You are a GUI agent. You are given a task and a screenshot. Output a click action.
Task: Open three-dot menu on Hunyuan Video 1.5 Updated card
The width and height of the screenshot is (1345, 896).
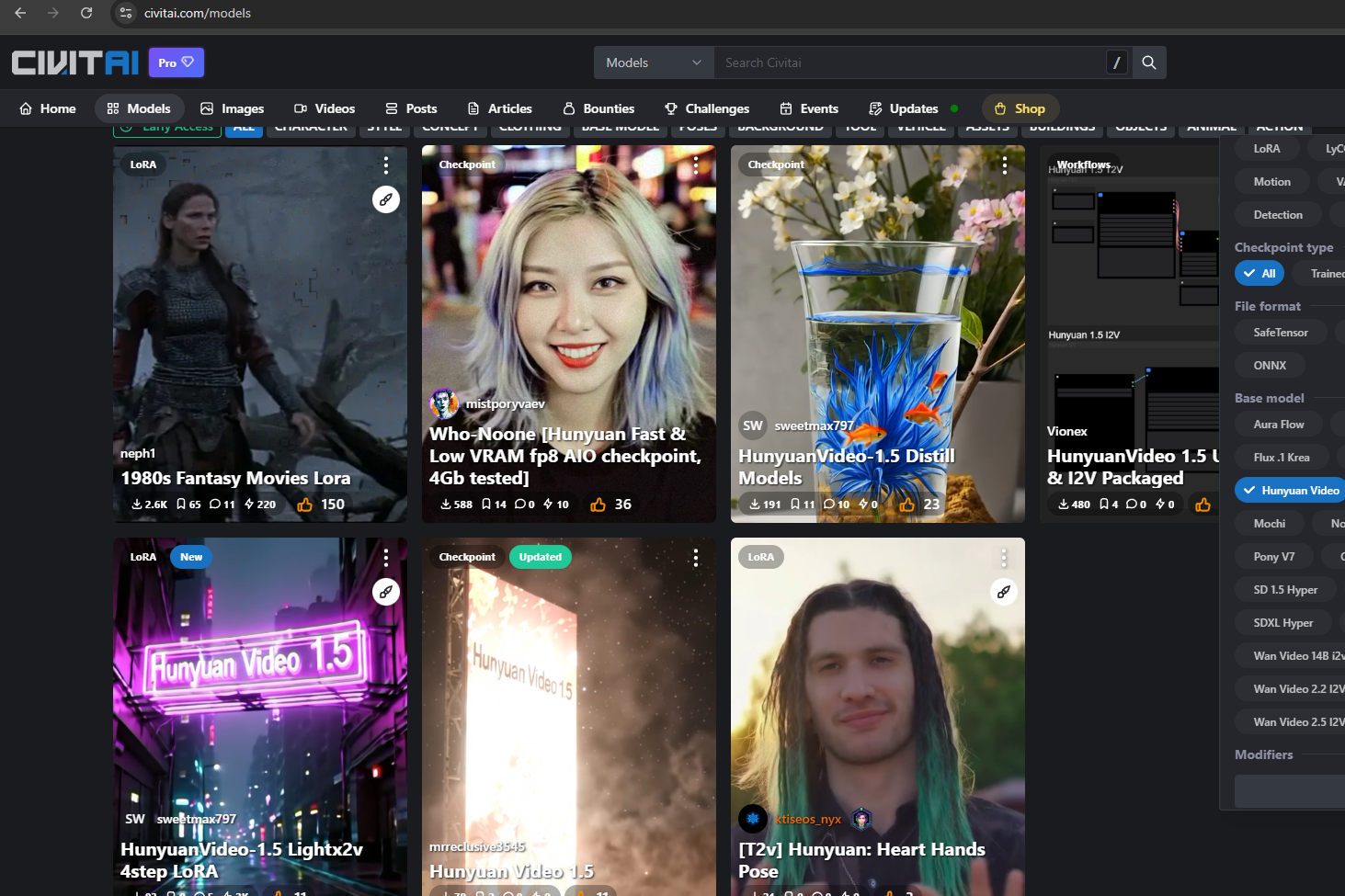click(x=696, y=558)
